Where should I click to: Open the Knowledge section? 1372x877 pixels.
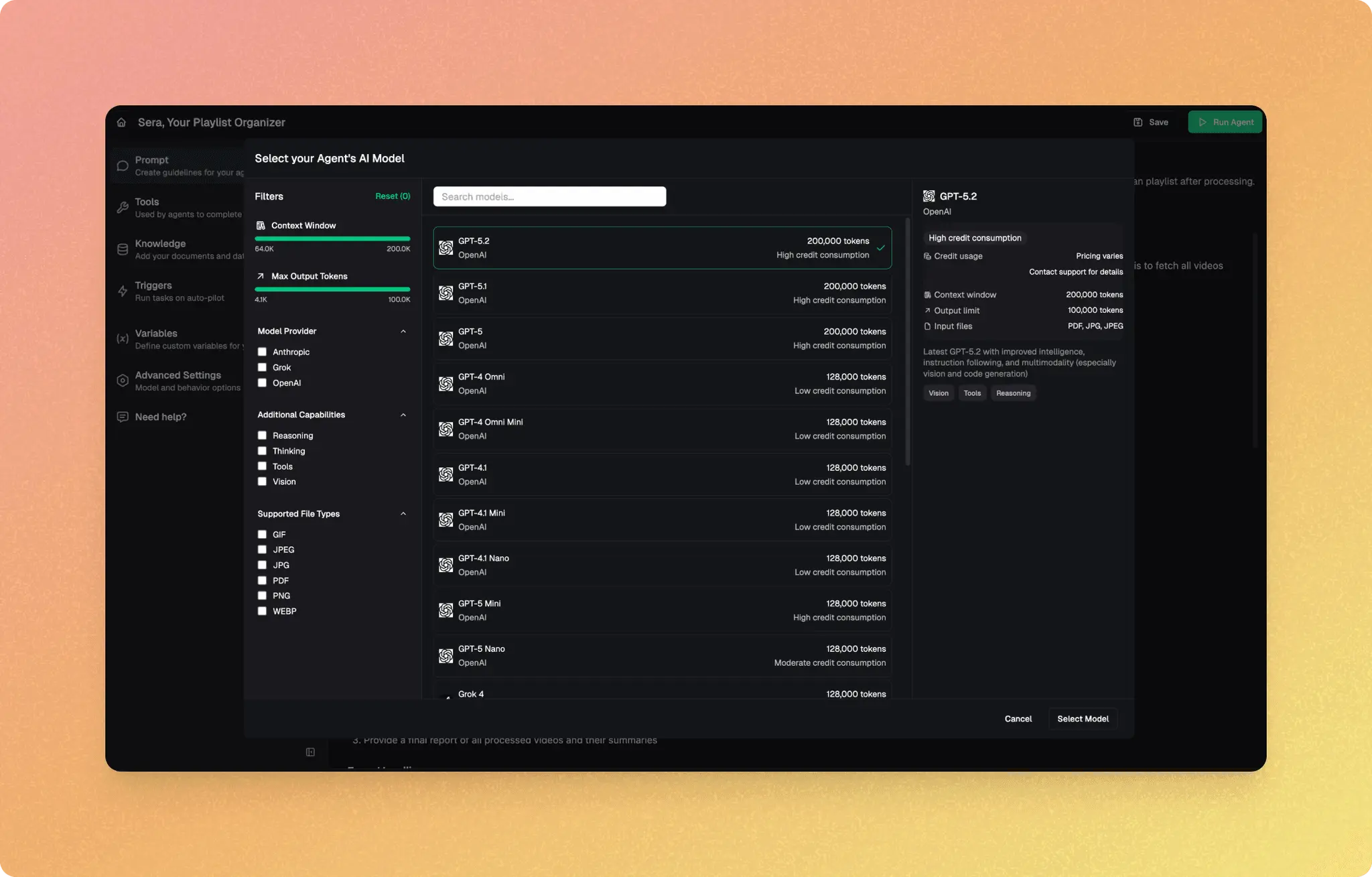pos(179,249)
